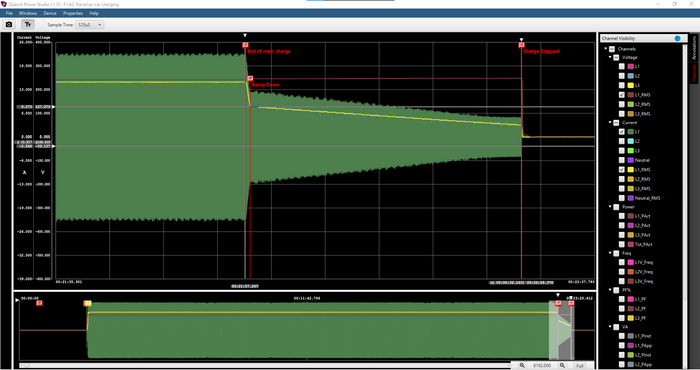Toggle L2V_freq channel checkbox
Viewport: 700px width, 370px height.
(x=621, y=272)
